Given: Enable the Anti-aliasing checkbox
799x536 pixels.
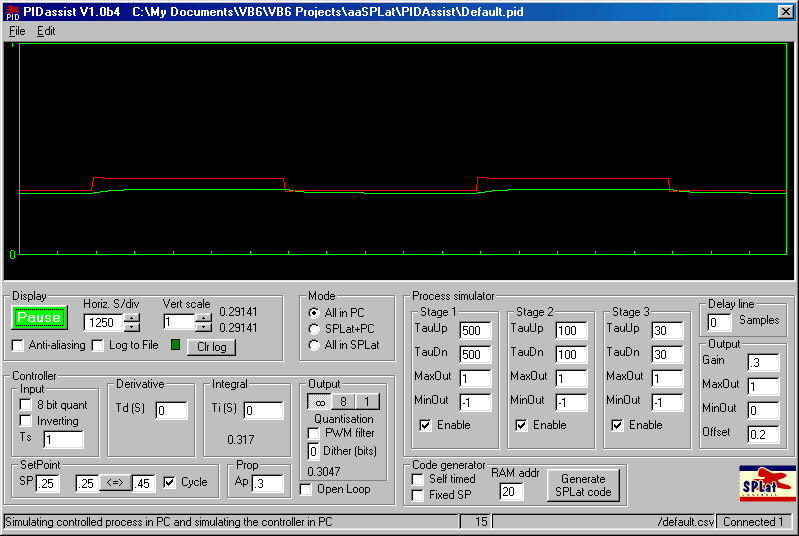Looking at the screenshot, I should click(18, 346).
